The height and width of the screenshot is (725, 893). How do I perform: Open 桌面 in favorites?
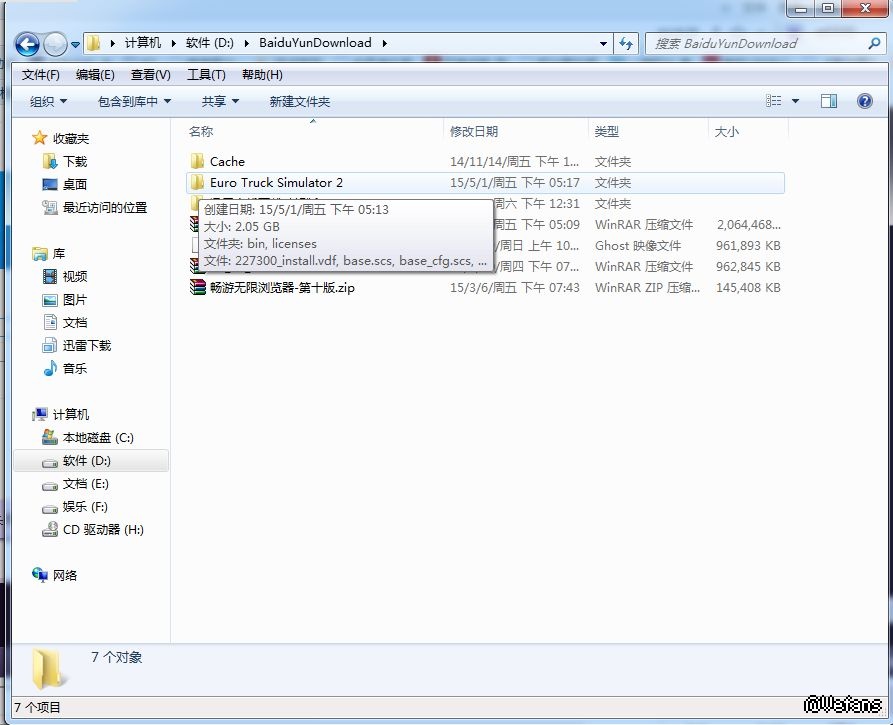point(75,185)
